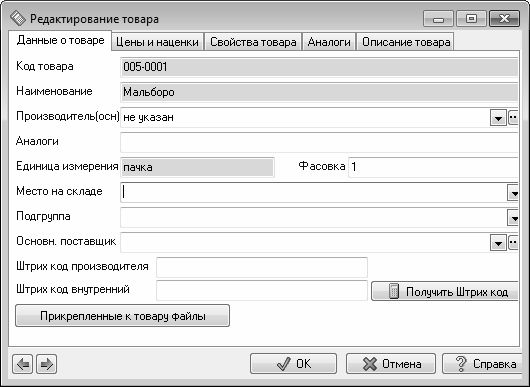530x387 pixels.
Task: Switch to the Свойства товара tab
Action: click(253, 42)
